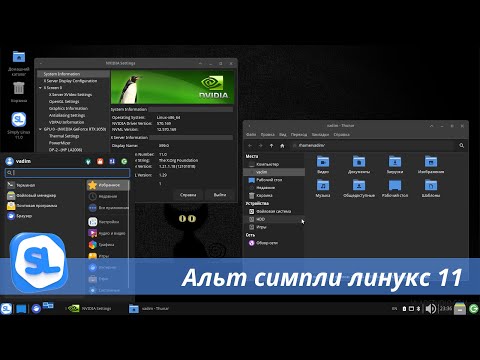
Task: Open the home folder desktop icon
Action: (19, 63)
